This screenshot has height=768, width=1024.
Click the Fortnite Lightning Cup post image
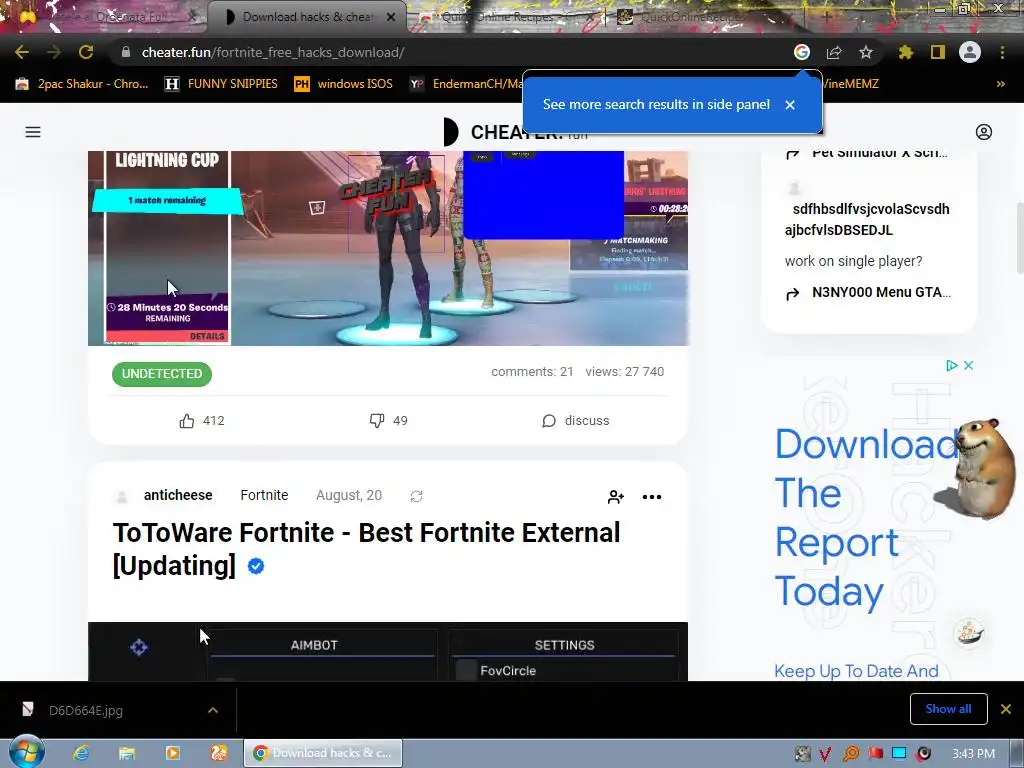pyautogui.click(x=388, y=248)
